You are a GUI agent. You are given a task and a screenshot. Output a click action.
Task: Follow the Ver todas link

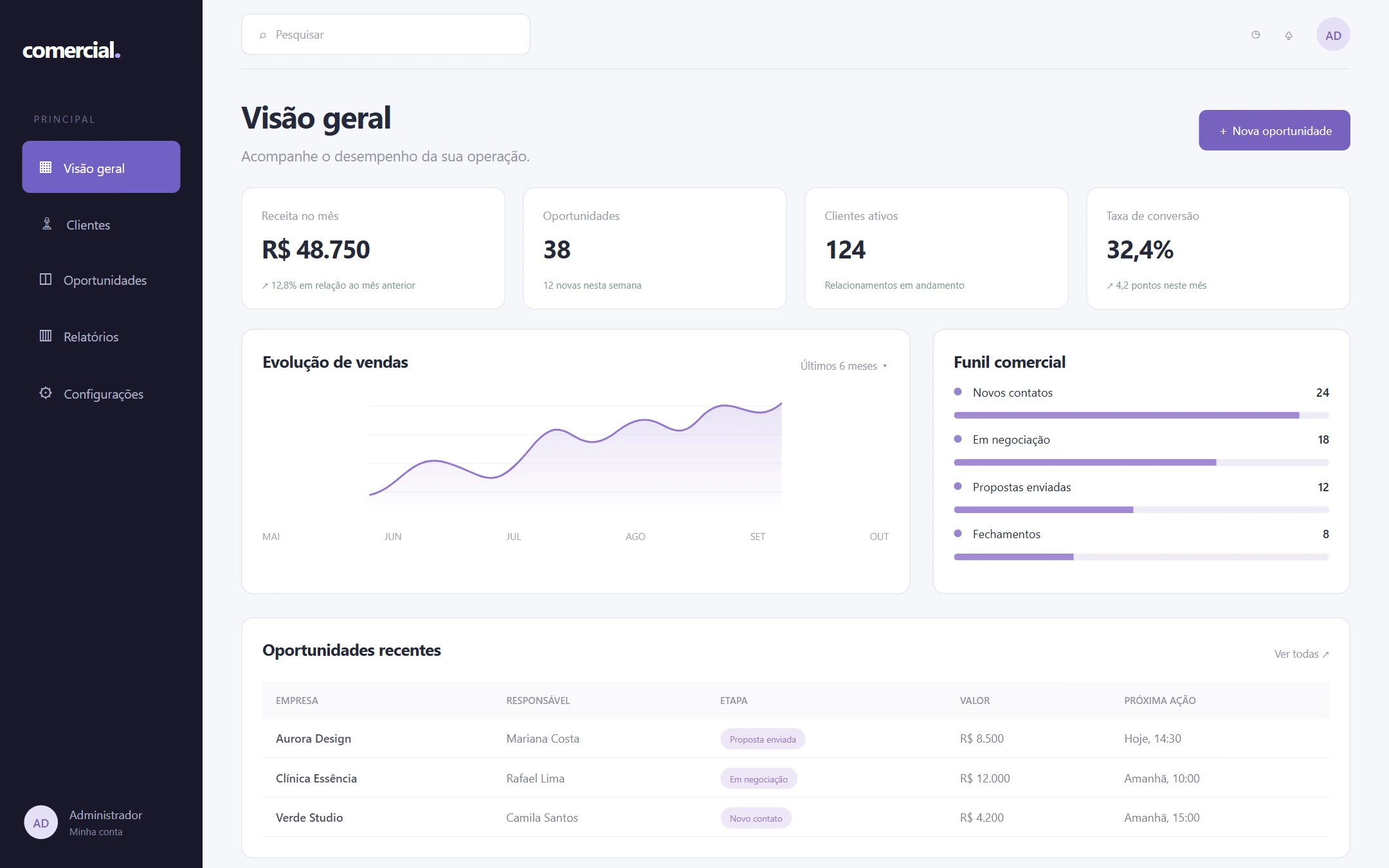(1302, 654)
